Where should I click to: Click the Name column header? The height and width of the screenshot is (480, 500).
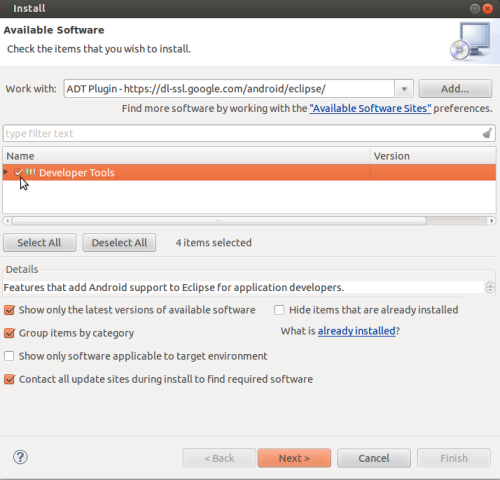(x=186, y=156)
